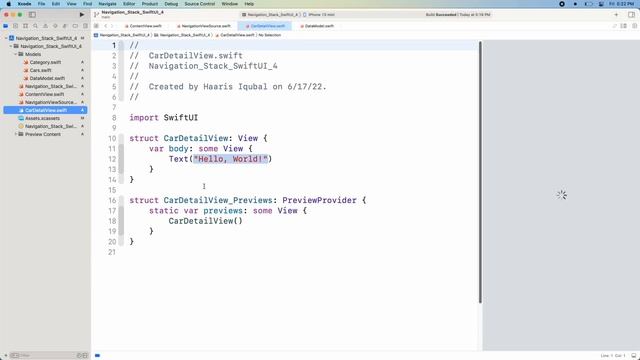
Task: Click the project breadcrumb in jump bar
Action: click(x=122, y=35)
